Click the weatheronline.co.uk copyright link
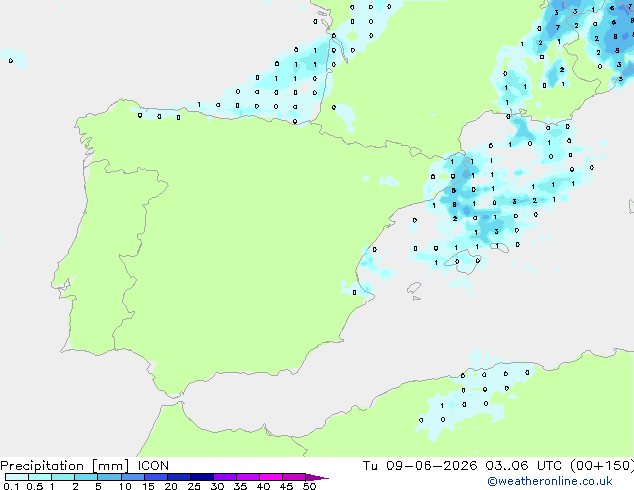634x490 pixels. tap(549, 481)
